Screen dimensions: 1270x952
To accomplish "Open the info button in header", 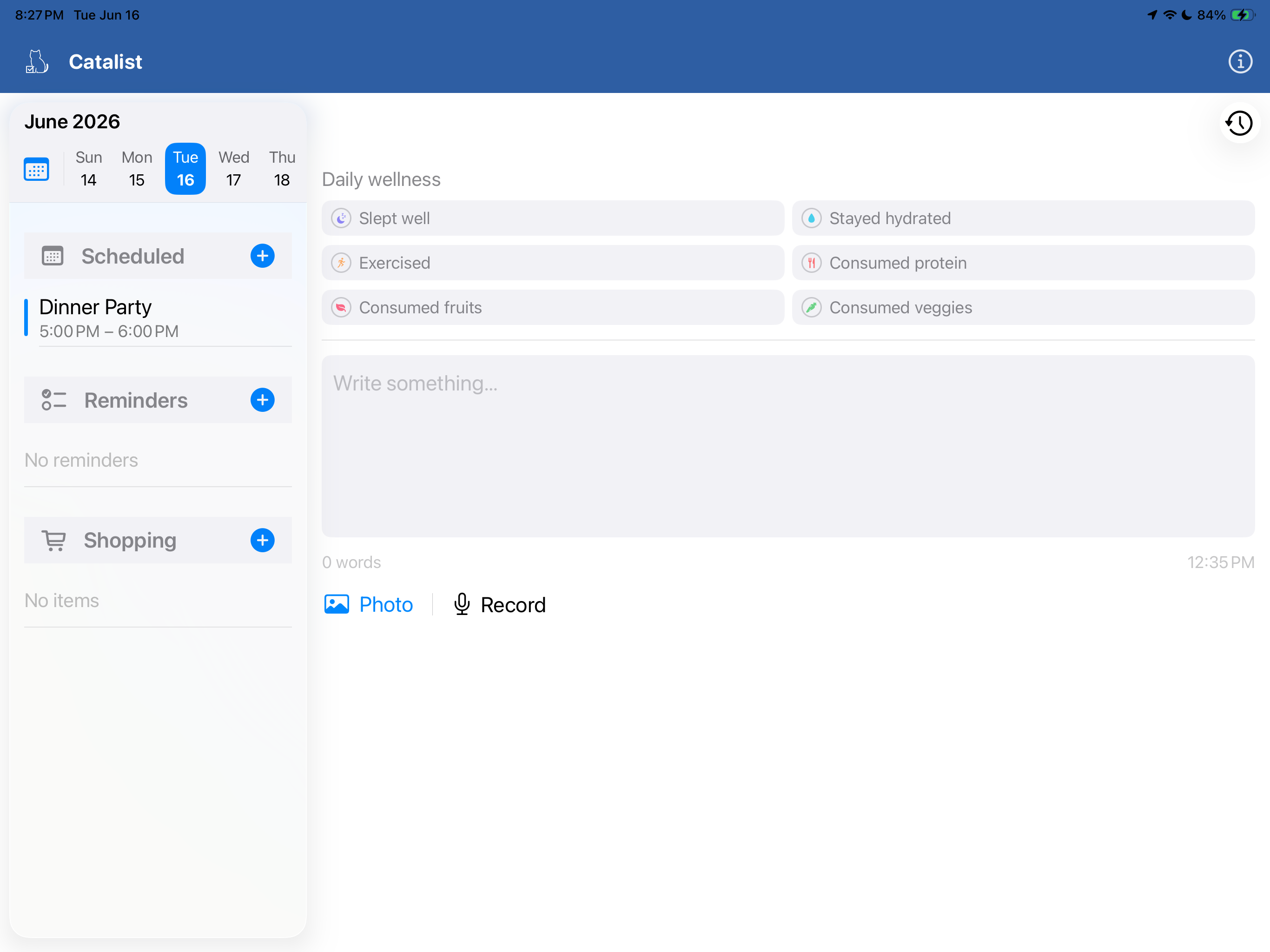I will click(1240, 61).
